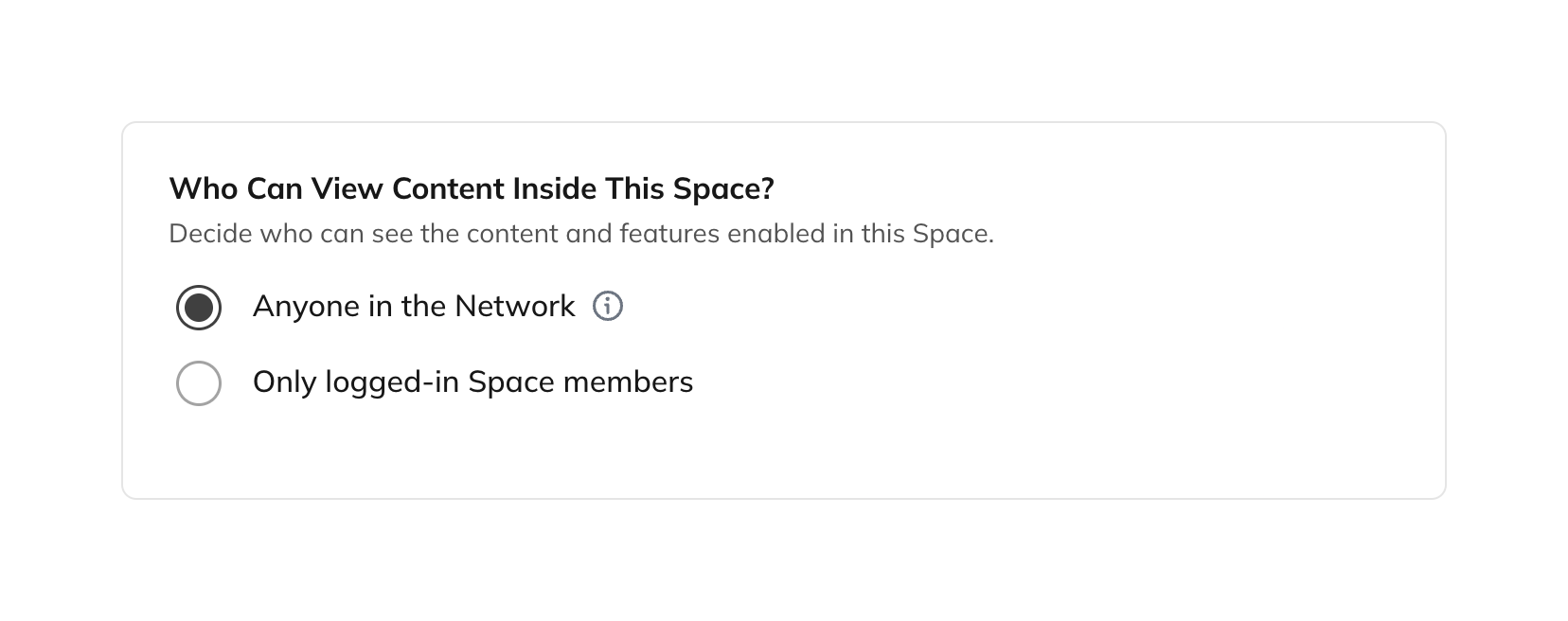Click the empty radio circle for members only
Viewport: 1568px width, 621px height.
pyautogui.click(x=199, y=383)
